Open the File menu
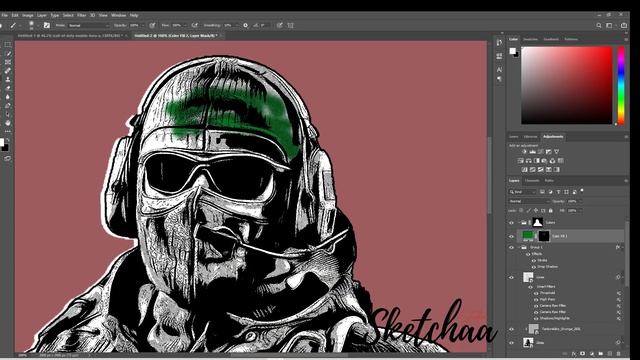The image size is (640, 360). point(5,15)
